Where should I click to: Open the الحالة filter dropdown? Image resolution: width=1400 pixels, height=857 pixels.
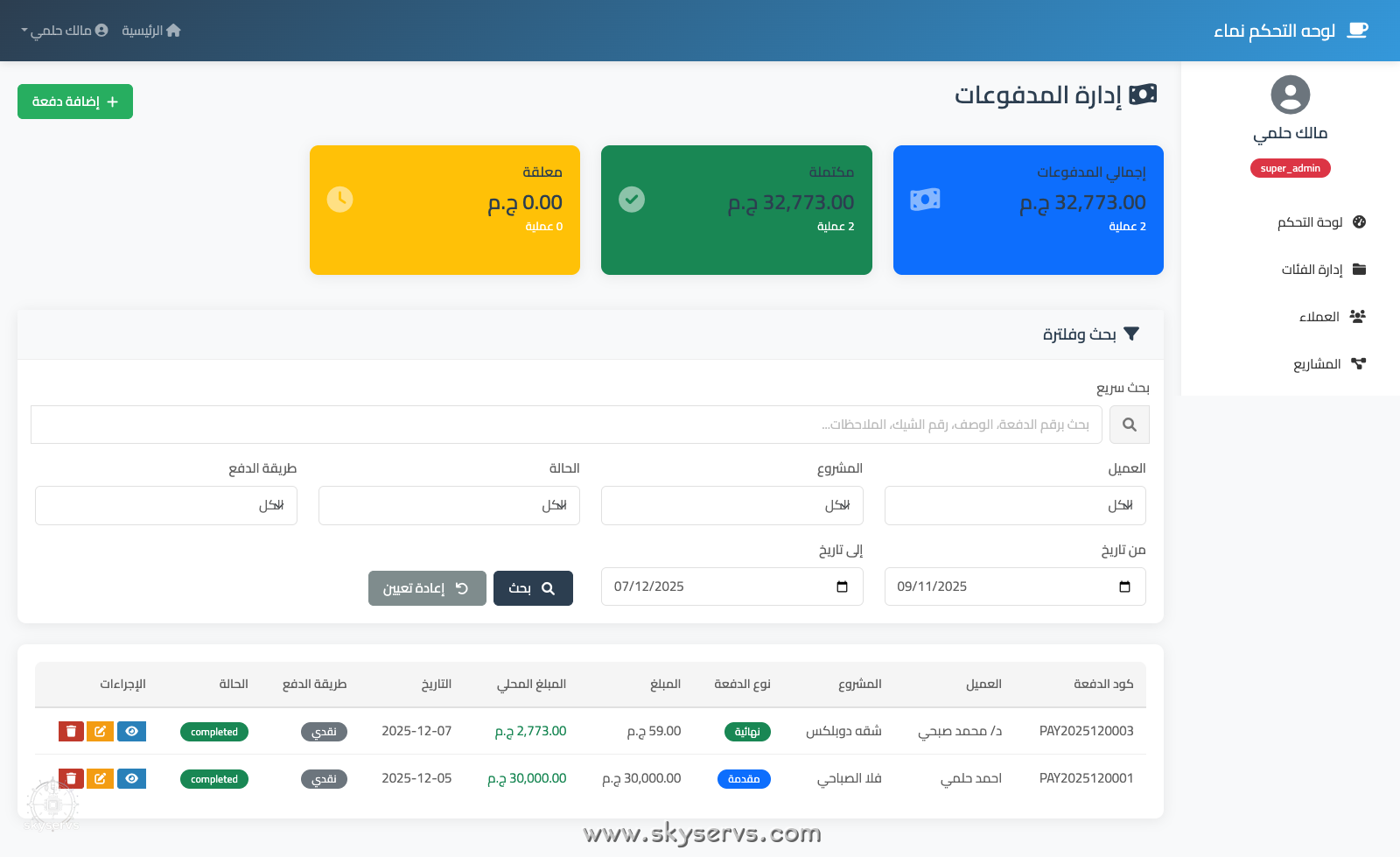[x=449, y=505]
